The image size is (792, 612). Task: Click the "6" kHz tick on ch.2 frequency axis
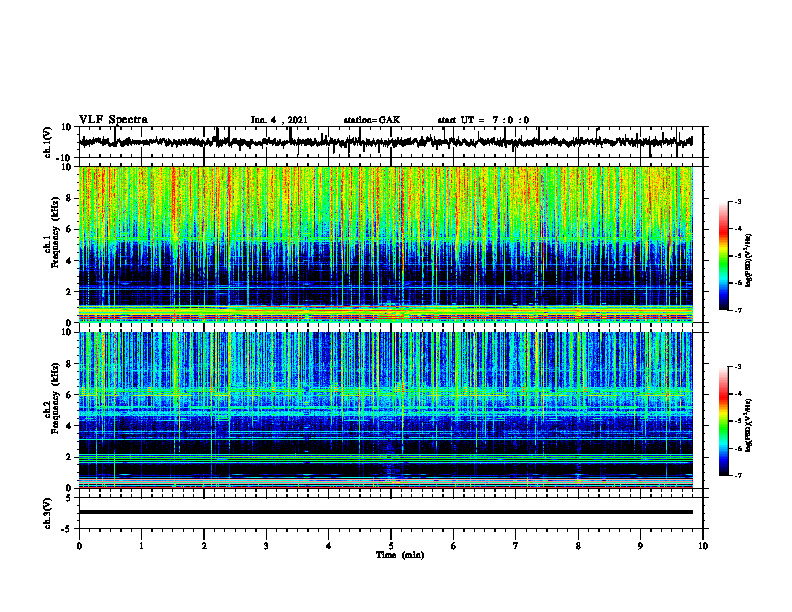[70, 395]
